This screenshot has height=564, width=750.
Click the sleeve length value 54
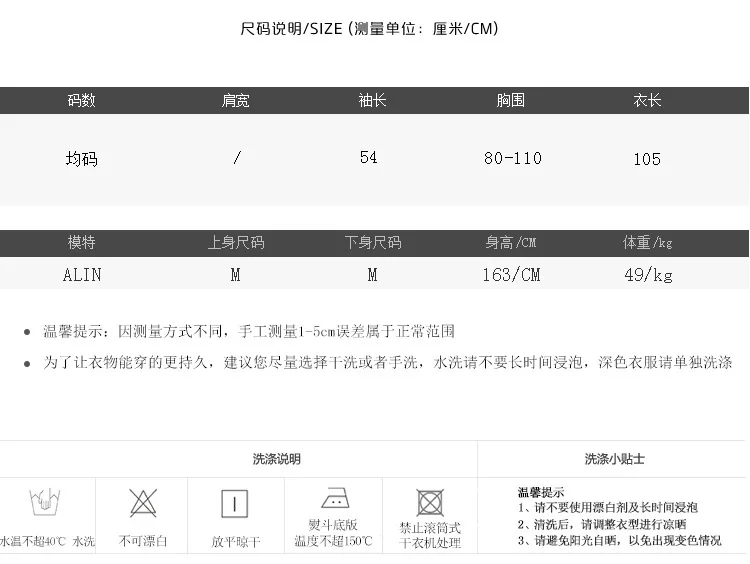tap(368, 157)
